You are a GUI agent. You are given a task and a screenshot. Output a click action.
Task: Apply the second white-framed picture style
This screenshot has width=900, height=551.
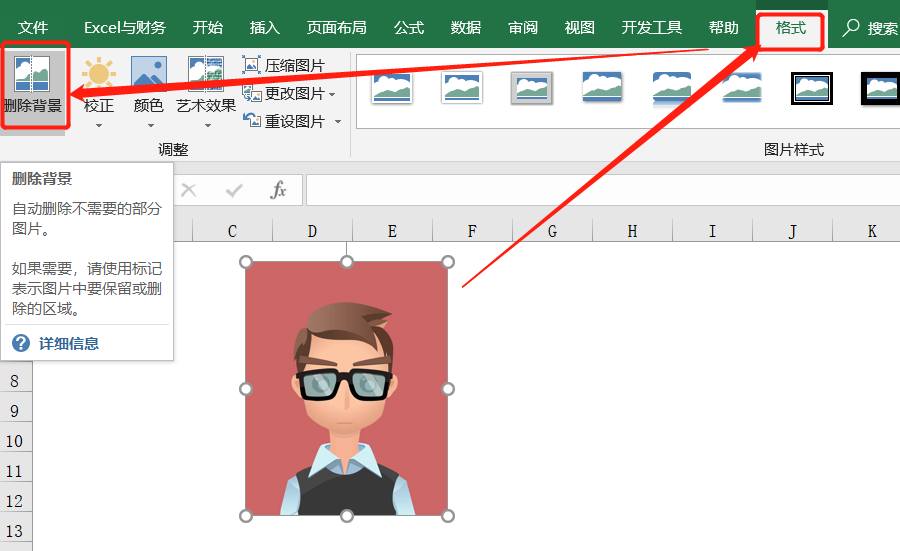point(462,88)
